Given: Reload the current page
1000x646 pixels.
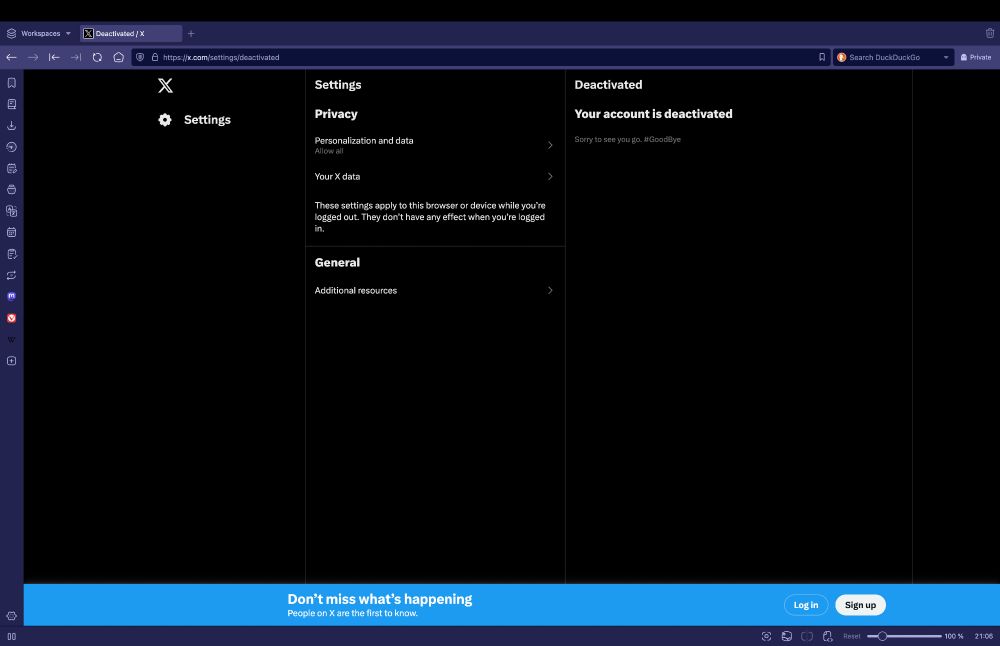Looking at the screenshot, I should tap(97, 57).
